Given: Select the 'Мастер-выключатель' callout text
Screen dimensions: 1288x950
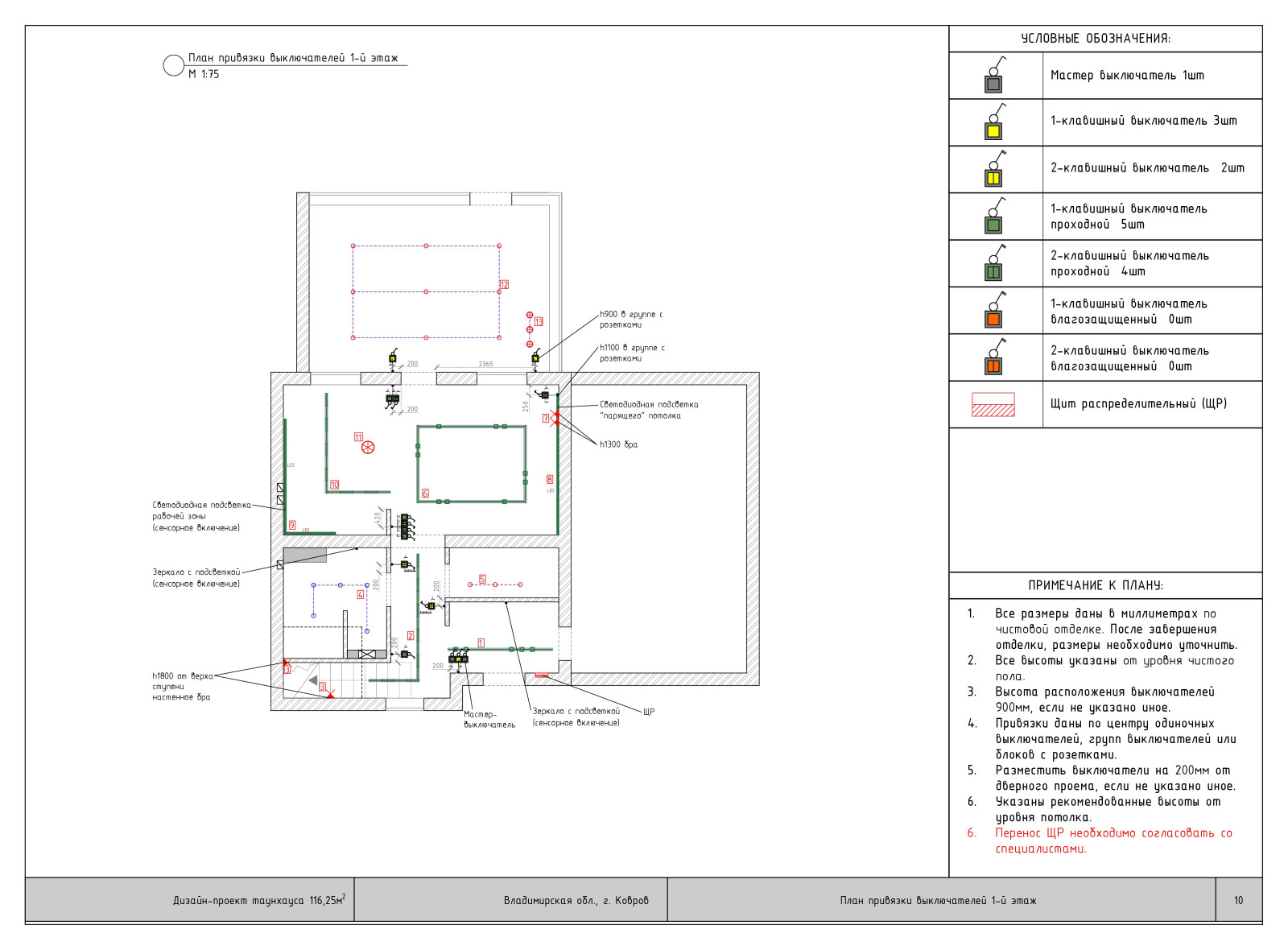Looking at the screenshot, I should click(489, 720).
